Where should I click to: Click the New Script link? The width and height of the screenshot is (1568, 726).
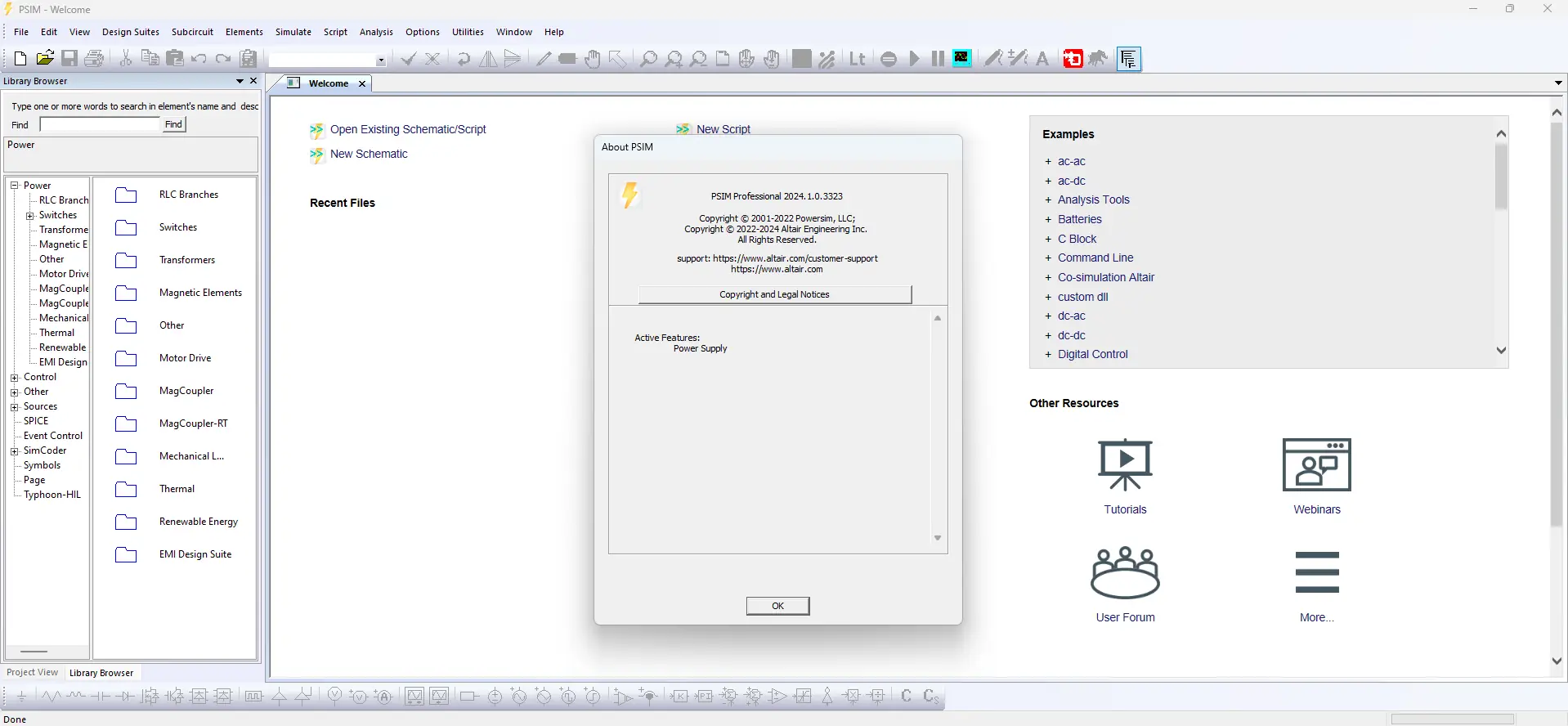pyautogui.click(x=723, y=129)
